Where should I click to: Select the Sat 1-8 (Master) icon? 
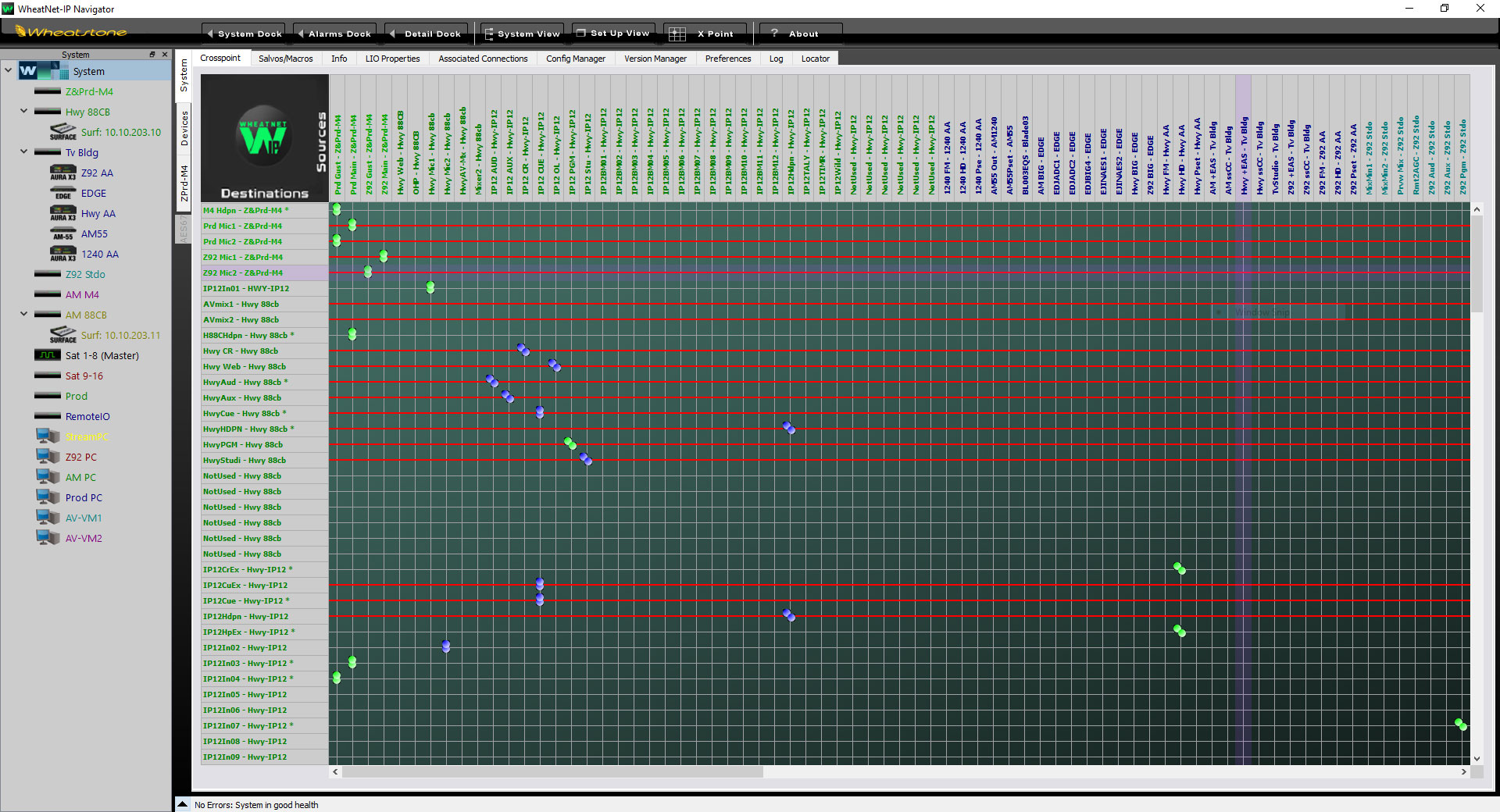[48, 355]
